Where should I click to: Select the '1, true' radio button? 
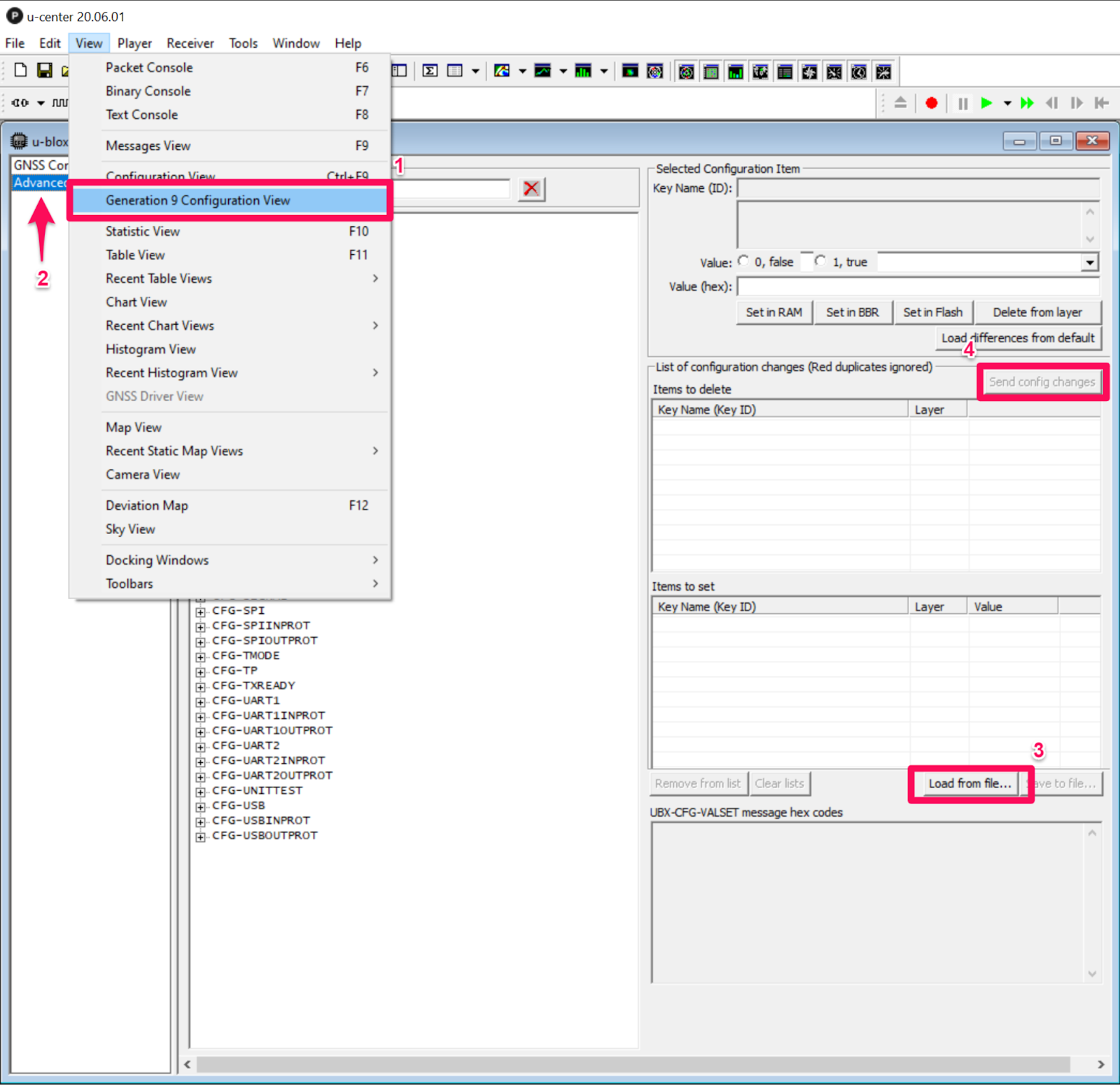click(820, 261)
